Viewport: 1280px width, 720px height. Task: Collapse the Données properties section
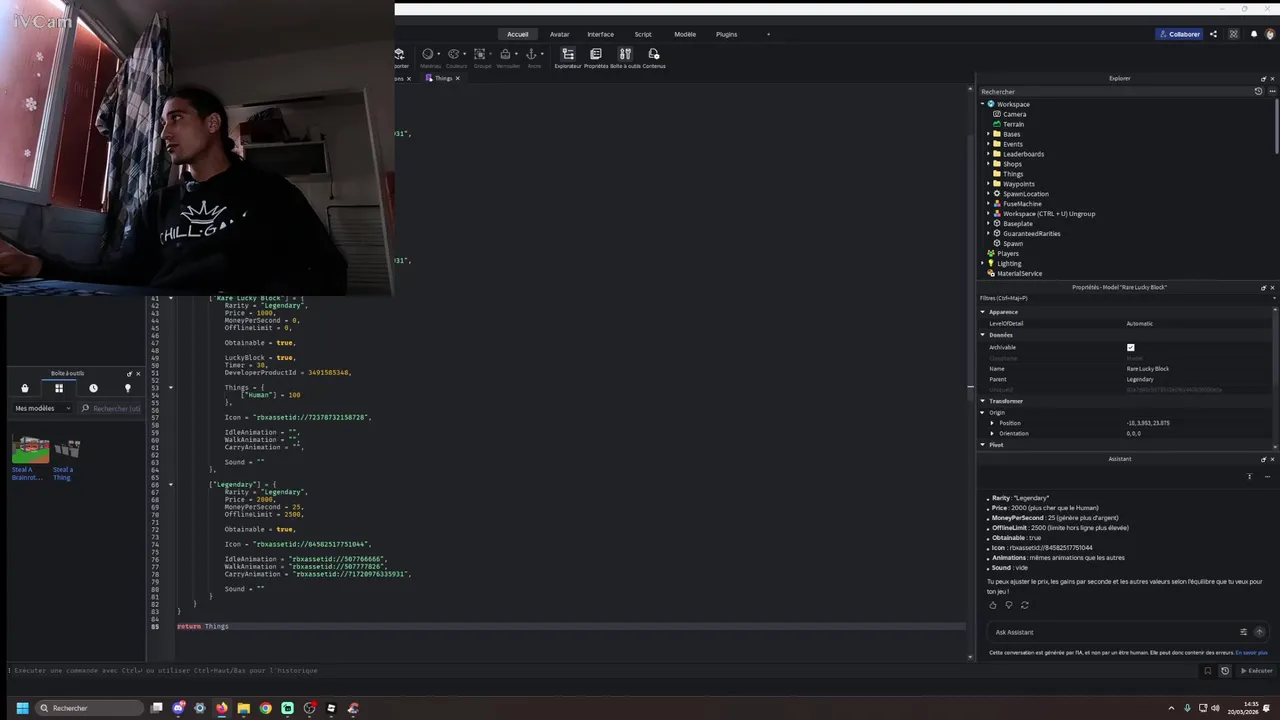click(982, 335)
